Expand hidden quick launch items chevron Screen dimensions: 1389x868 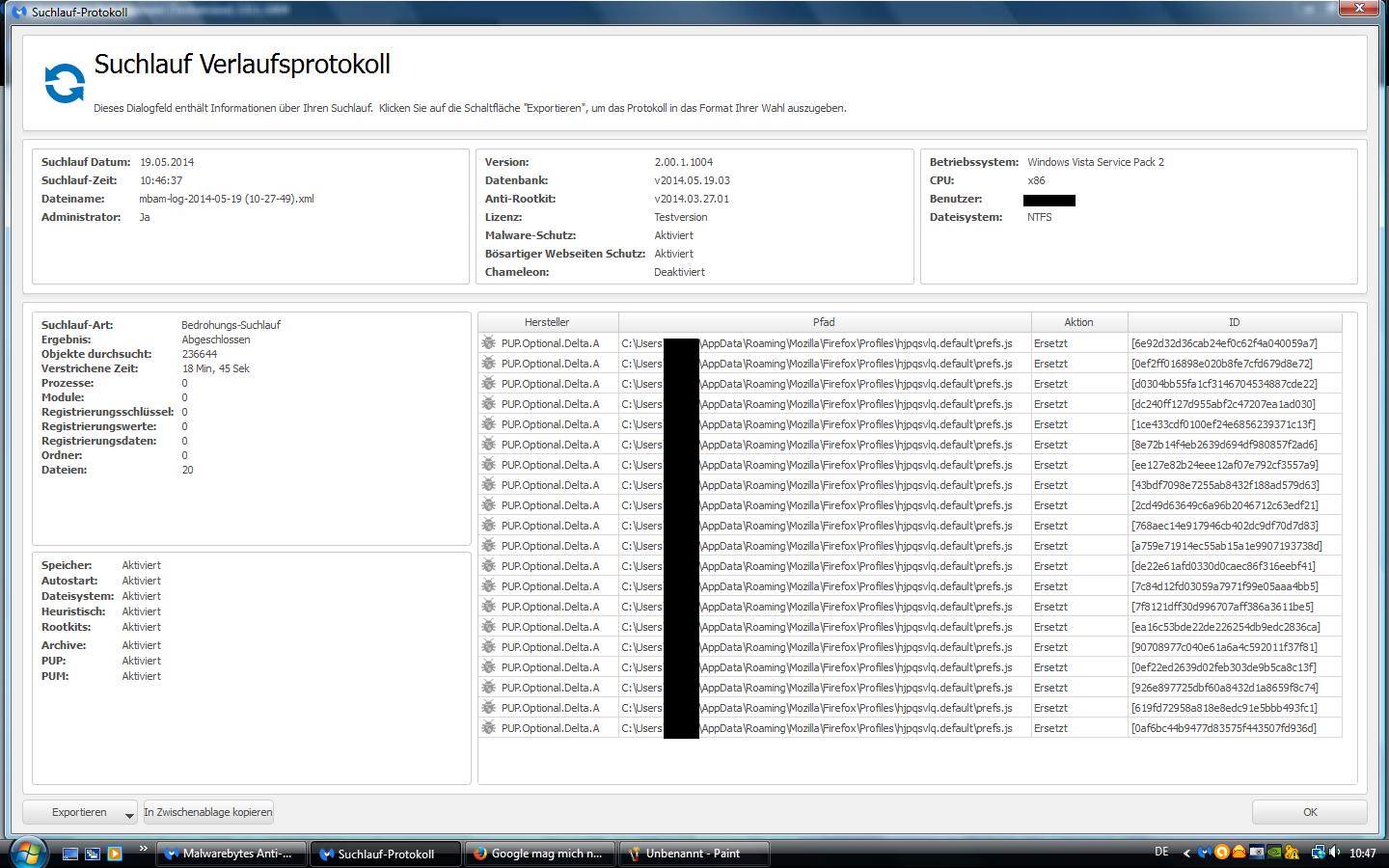click(x=143, y=849)
